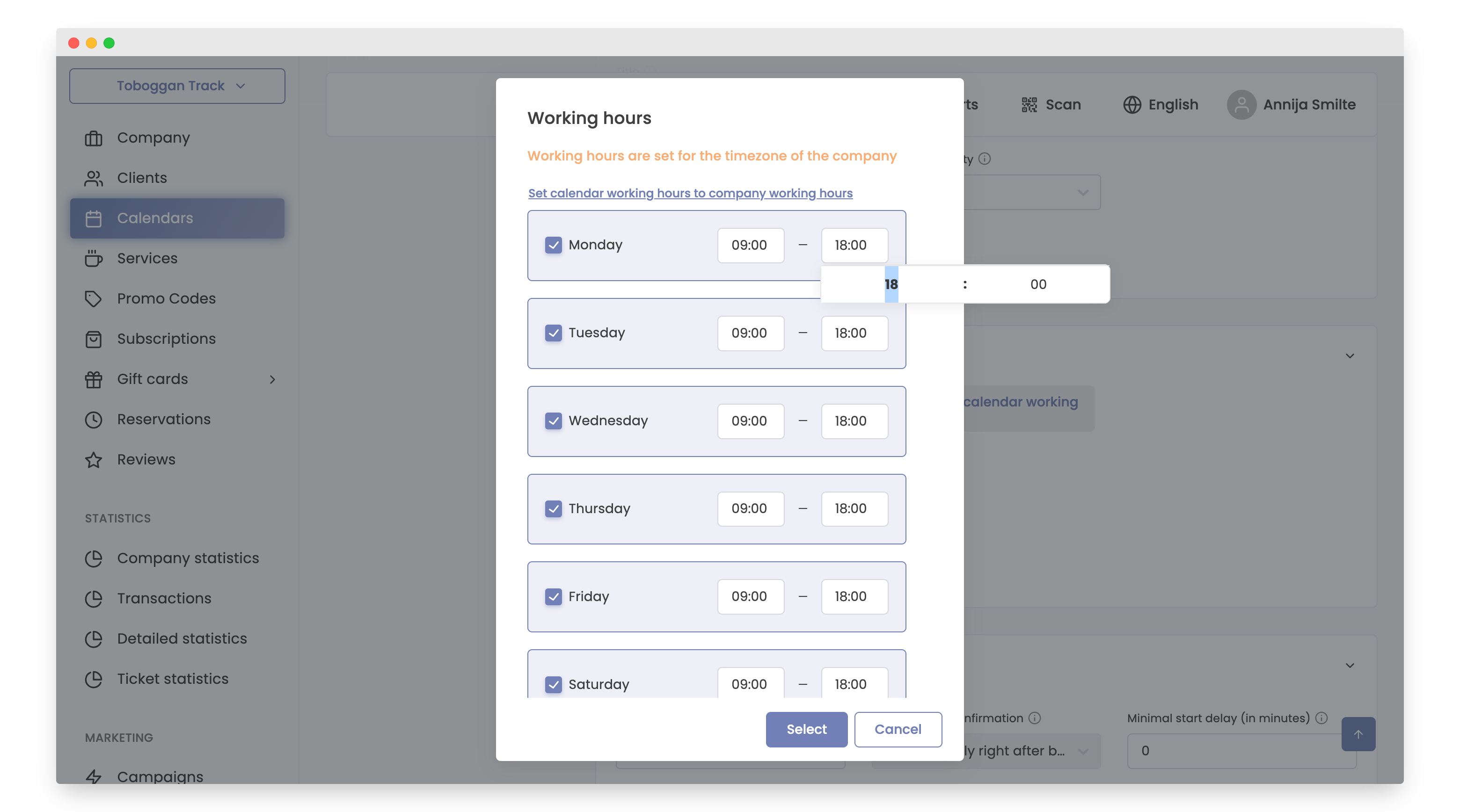This screenshot has width=1460, height=812.
Task: Click minutes 00 in time picker
Action: (x=1038, y=284)
